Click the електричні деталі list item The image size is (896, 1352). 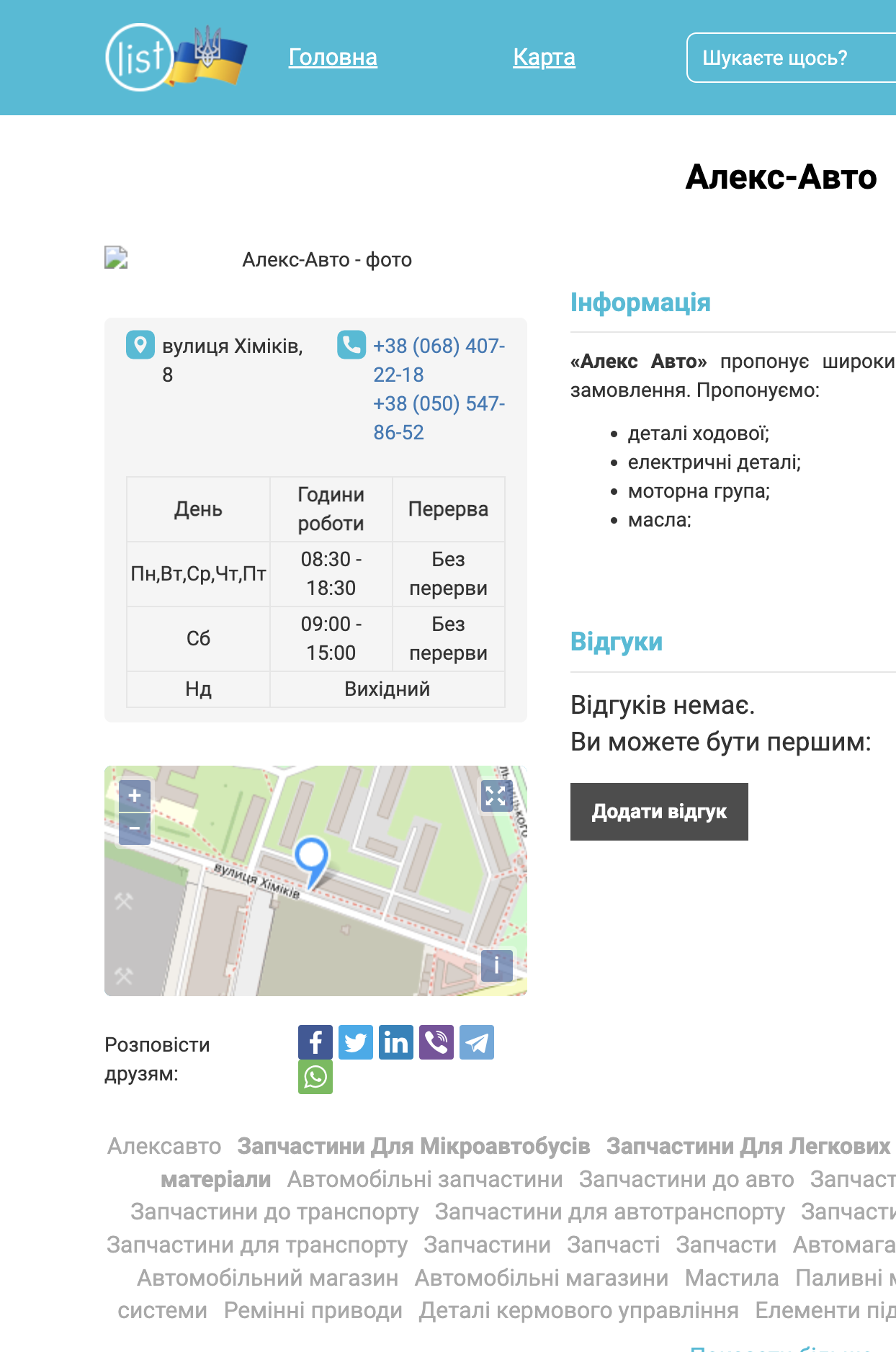pyautogui.click(x=714, y=462)
